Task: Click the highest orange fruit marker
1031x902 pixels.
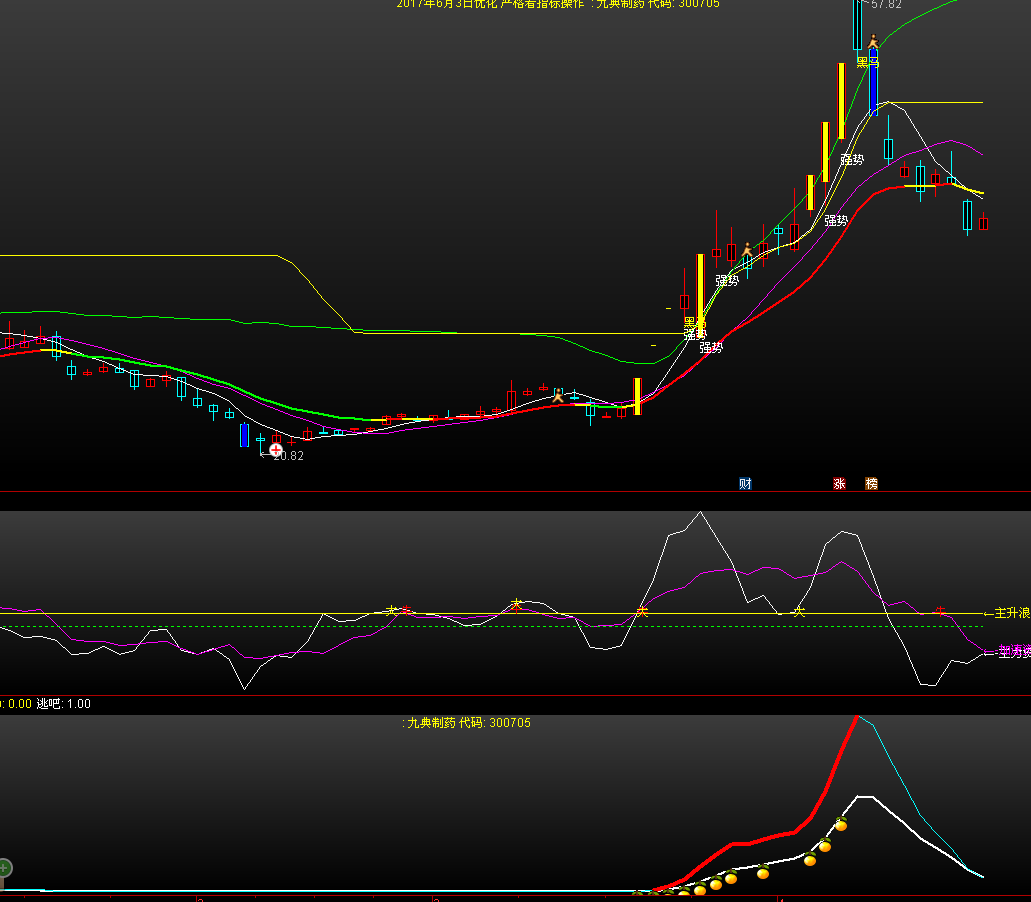Action: [841, 823]
